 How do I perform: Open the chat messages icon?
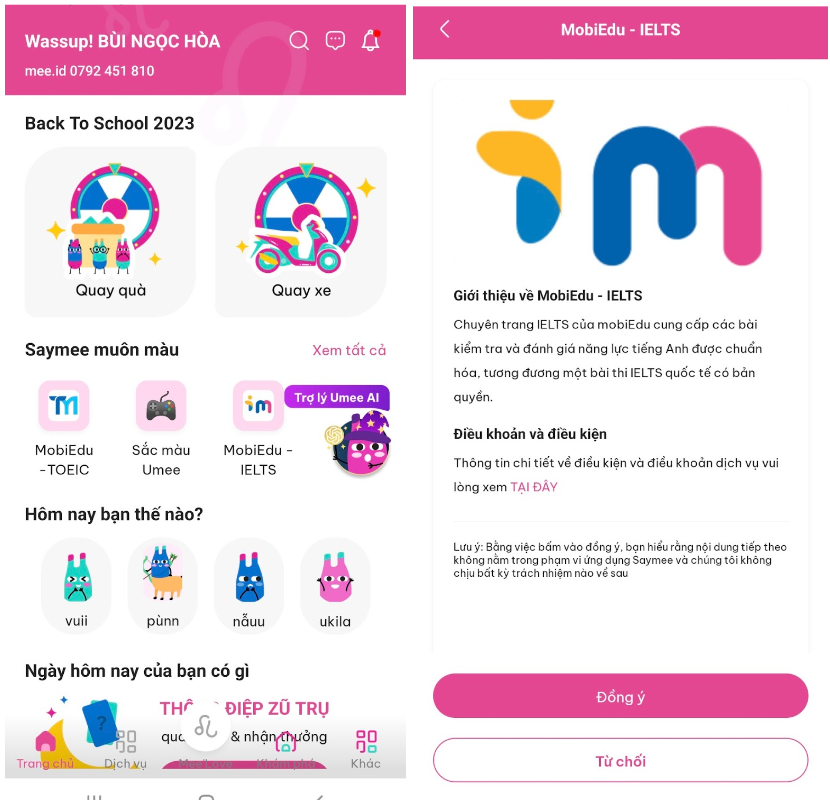[x=335, y=40]
